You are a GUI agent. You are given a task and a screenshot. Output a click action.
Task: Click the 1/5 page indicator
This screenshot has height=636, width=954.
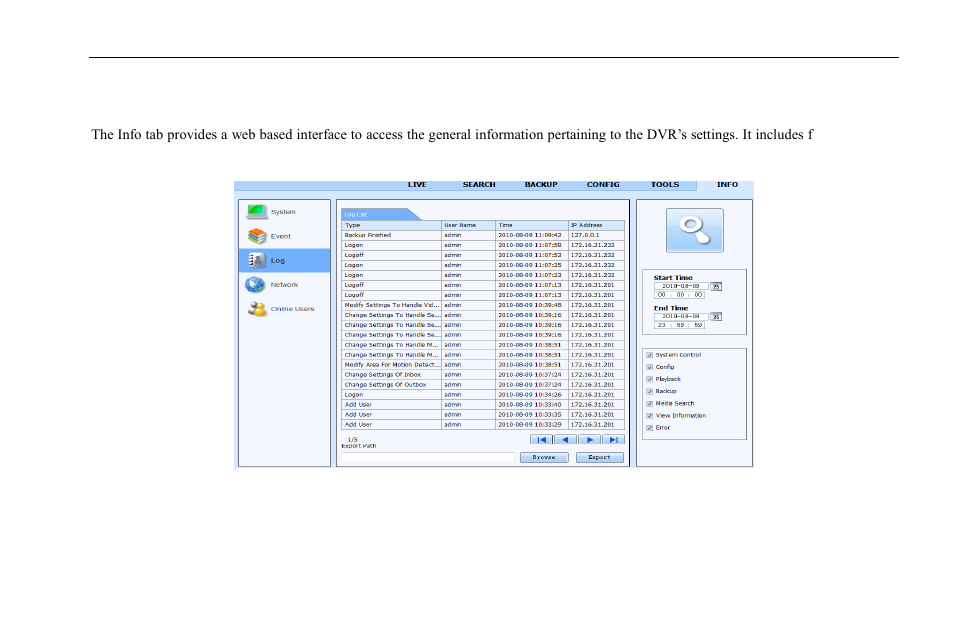click(x=352, y=439)
